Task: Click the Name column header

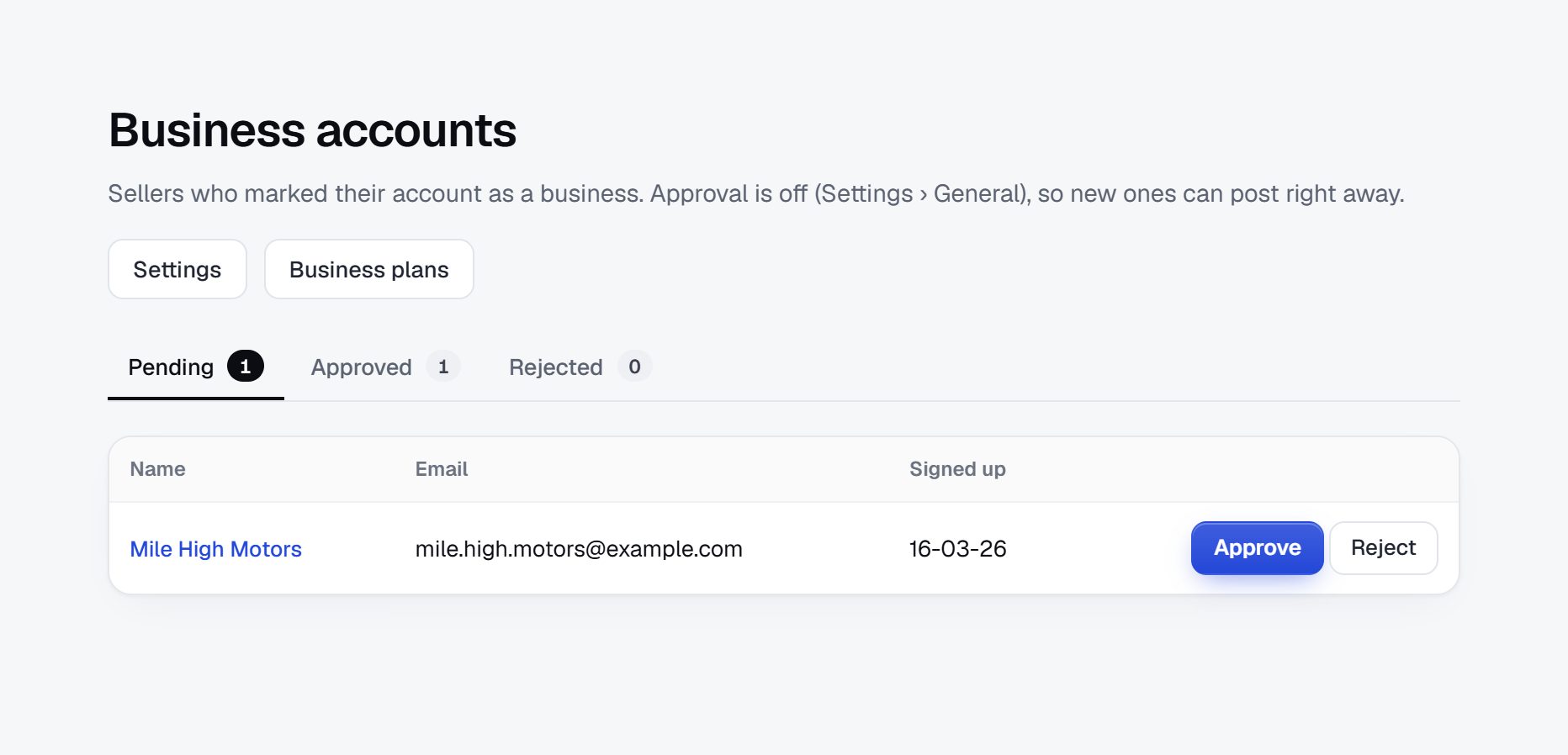Action: click(x=157, y=469)
